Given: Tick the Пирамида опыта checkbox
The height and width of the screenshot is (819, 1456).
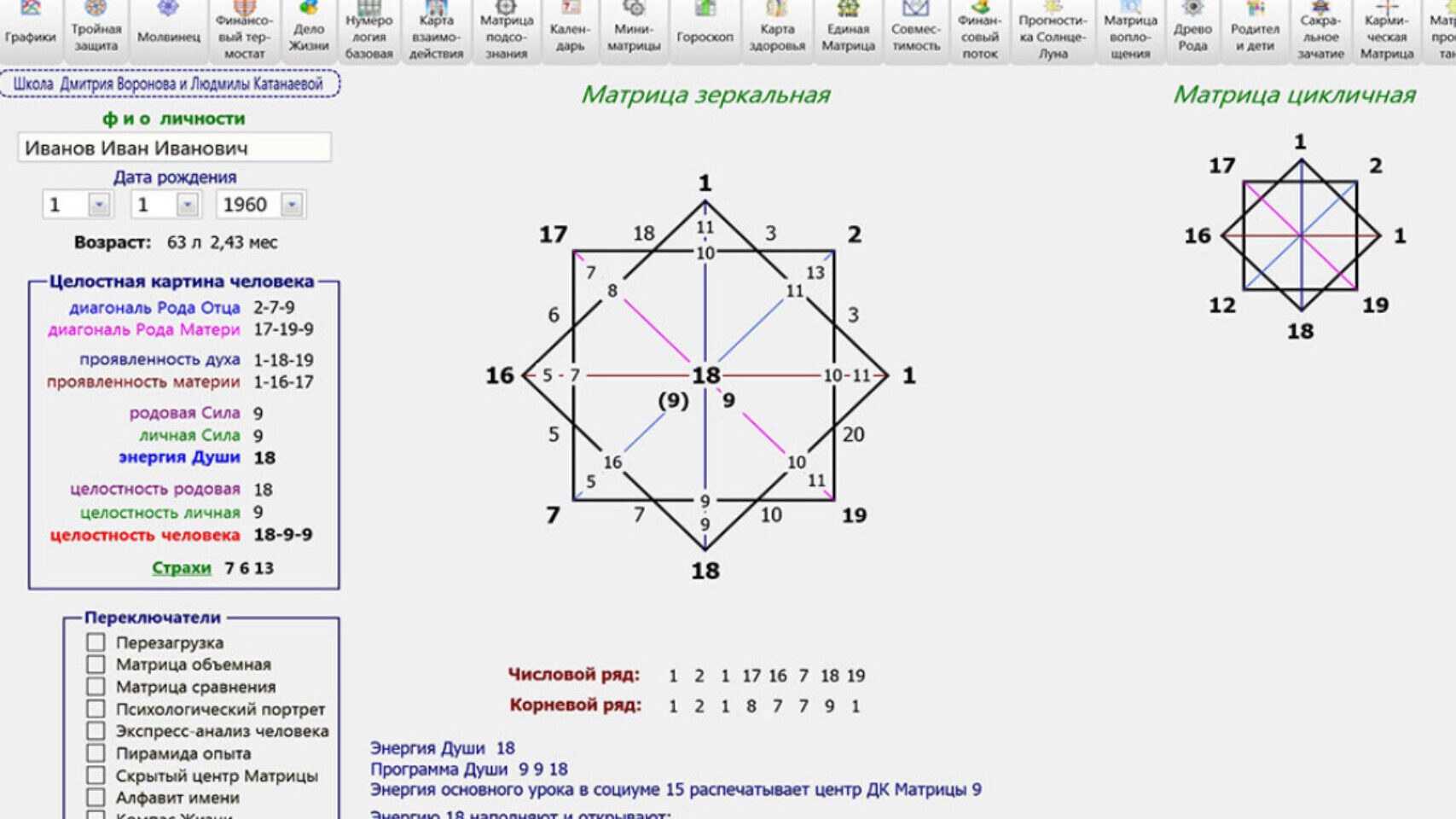Looking at the screenshot, I should click(96, 753).
